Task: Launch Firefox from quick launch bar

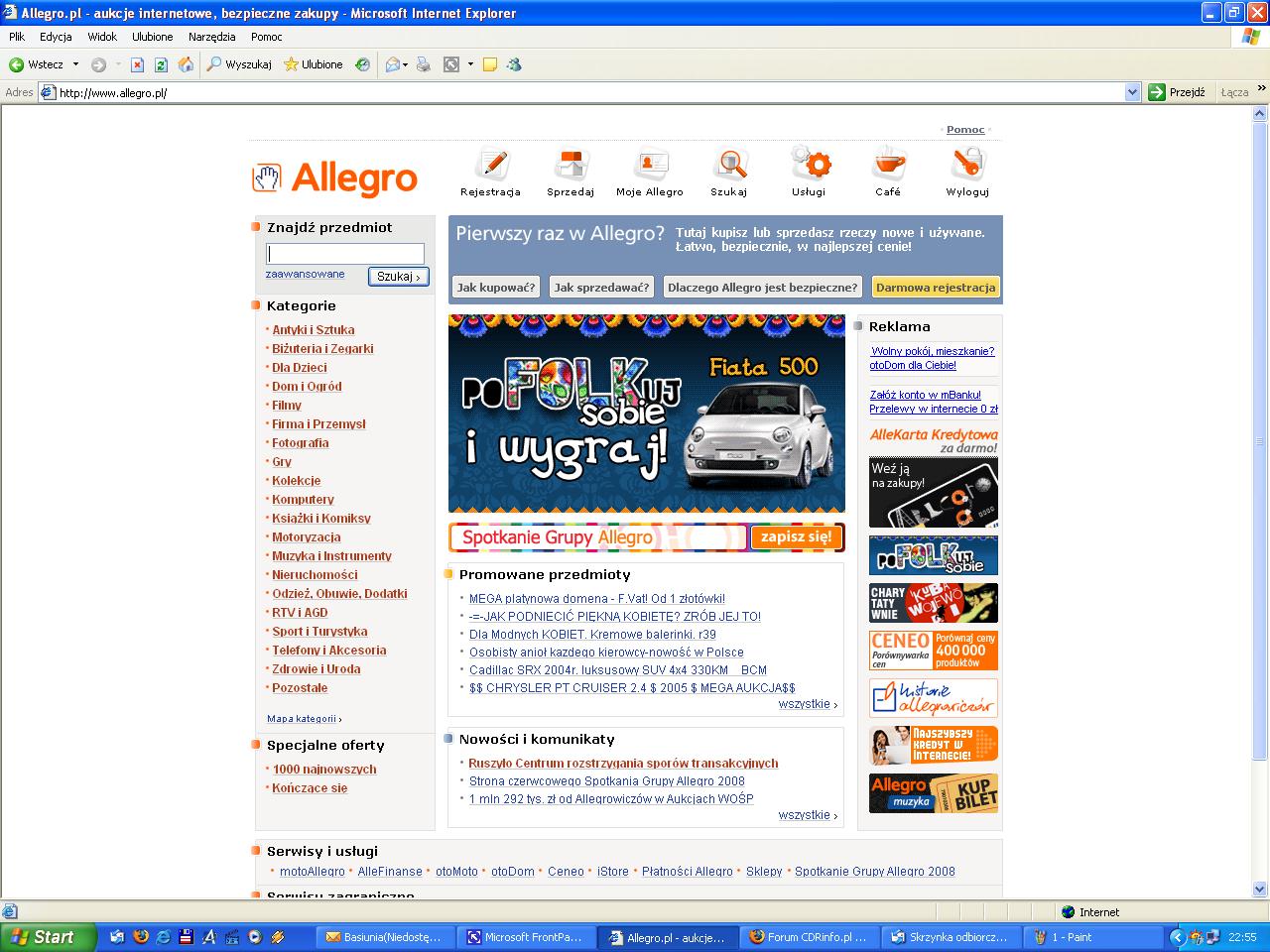Action: [141, 937]
